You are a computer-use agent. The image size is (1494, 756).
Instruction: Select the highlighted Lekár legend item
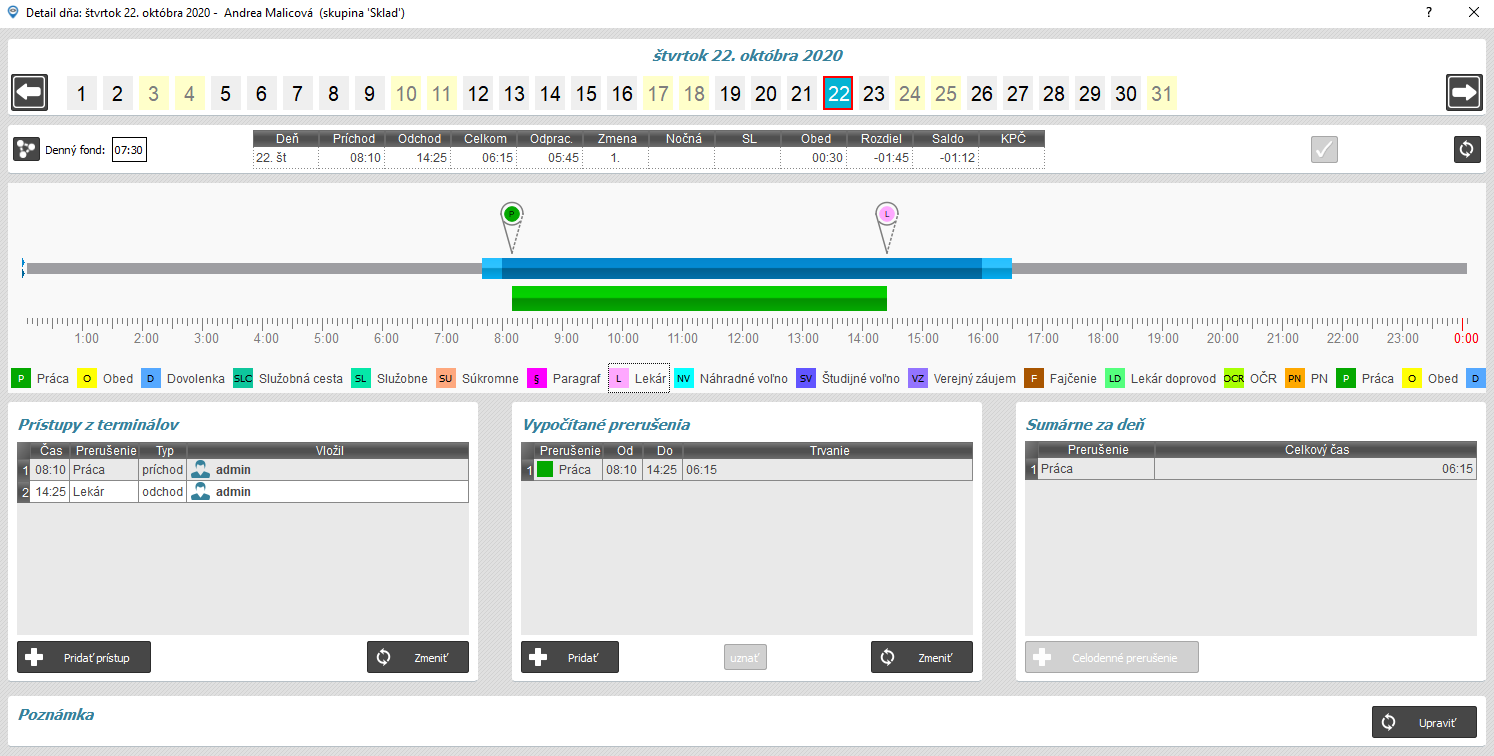click(x=639, y=379)
